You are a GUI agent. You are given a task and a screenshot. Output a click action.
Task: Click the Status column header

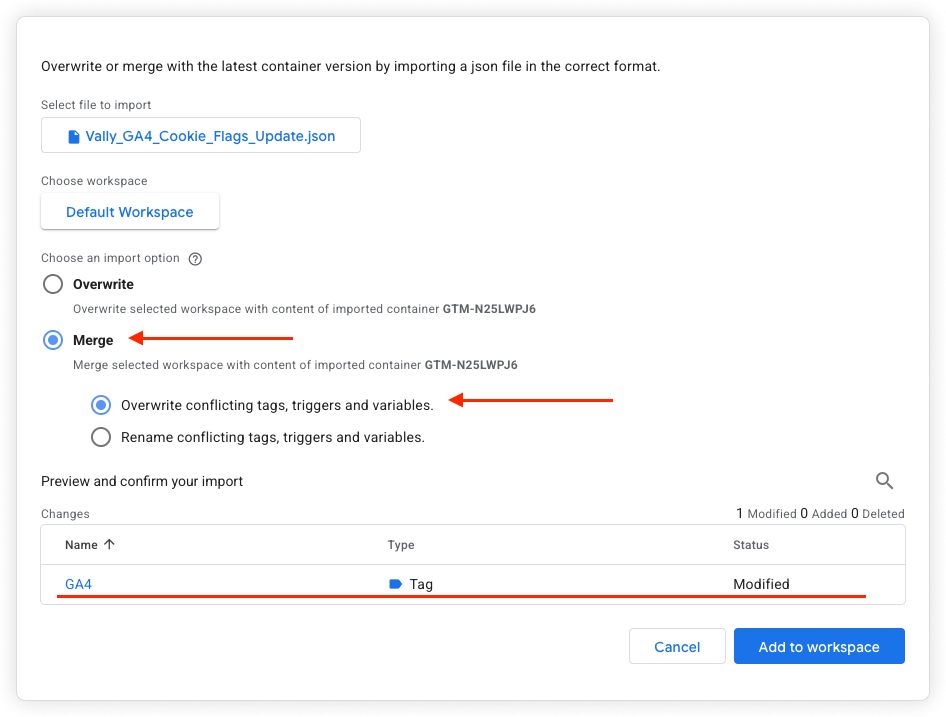[751, 545]
